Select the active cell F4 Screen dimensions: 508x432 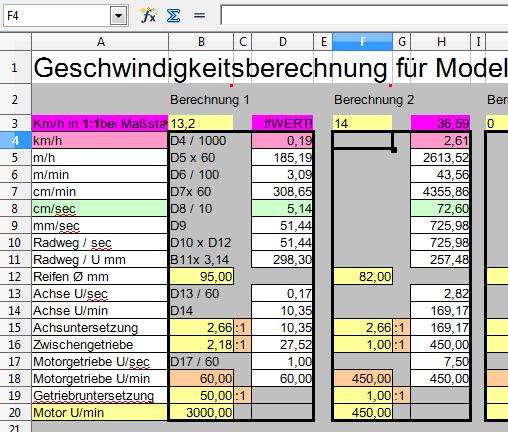pyautogui.click(x=362, y=141)
